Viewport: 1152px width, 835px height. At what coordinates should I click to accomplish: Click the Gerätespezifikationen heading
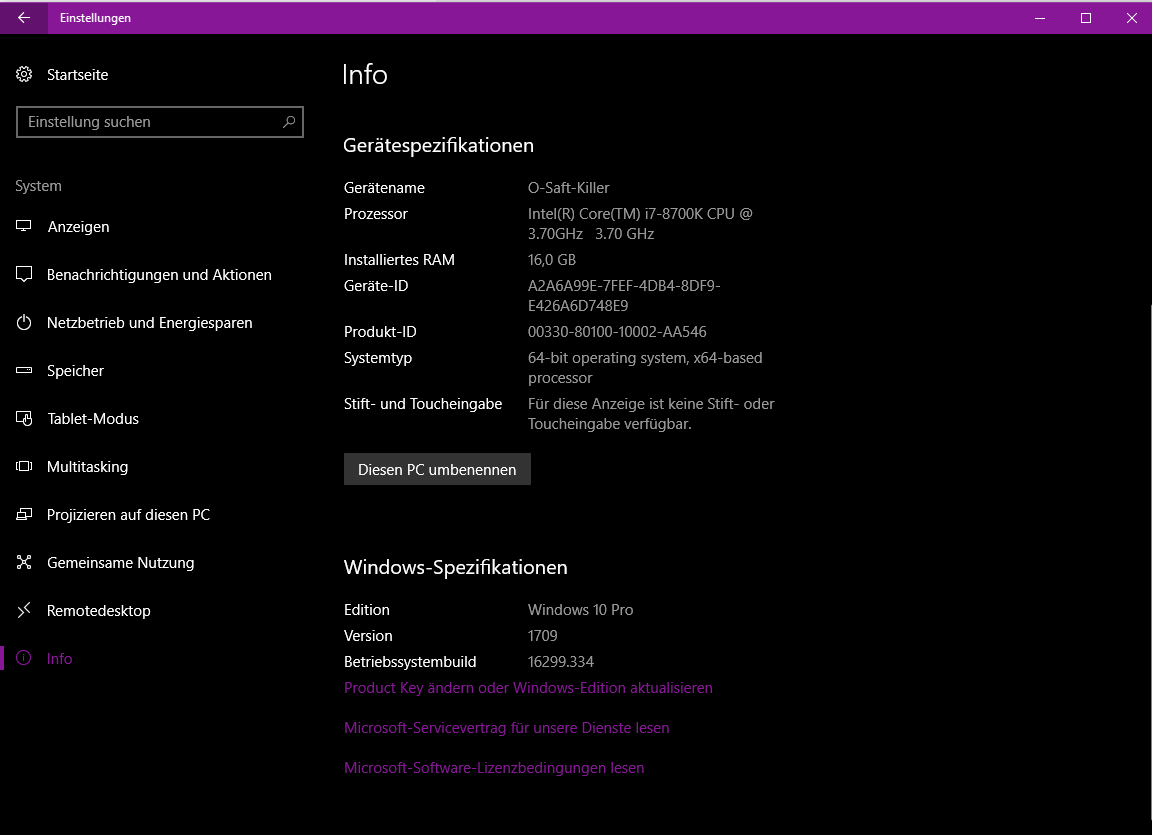coord(439,145)
